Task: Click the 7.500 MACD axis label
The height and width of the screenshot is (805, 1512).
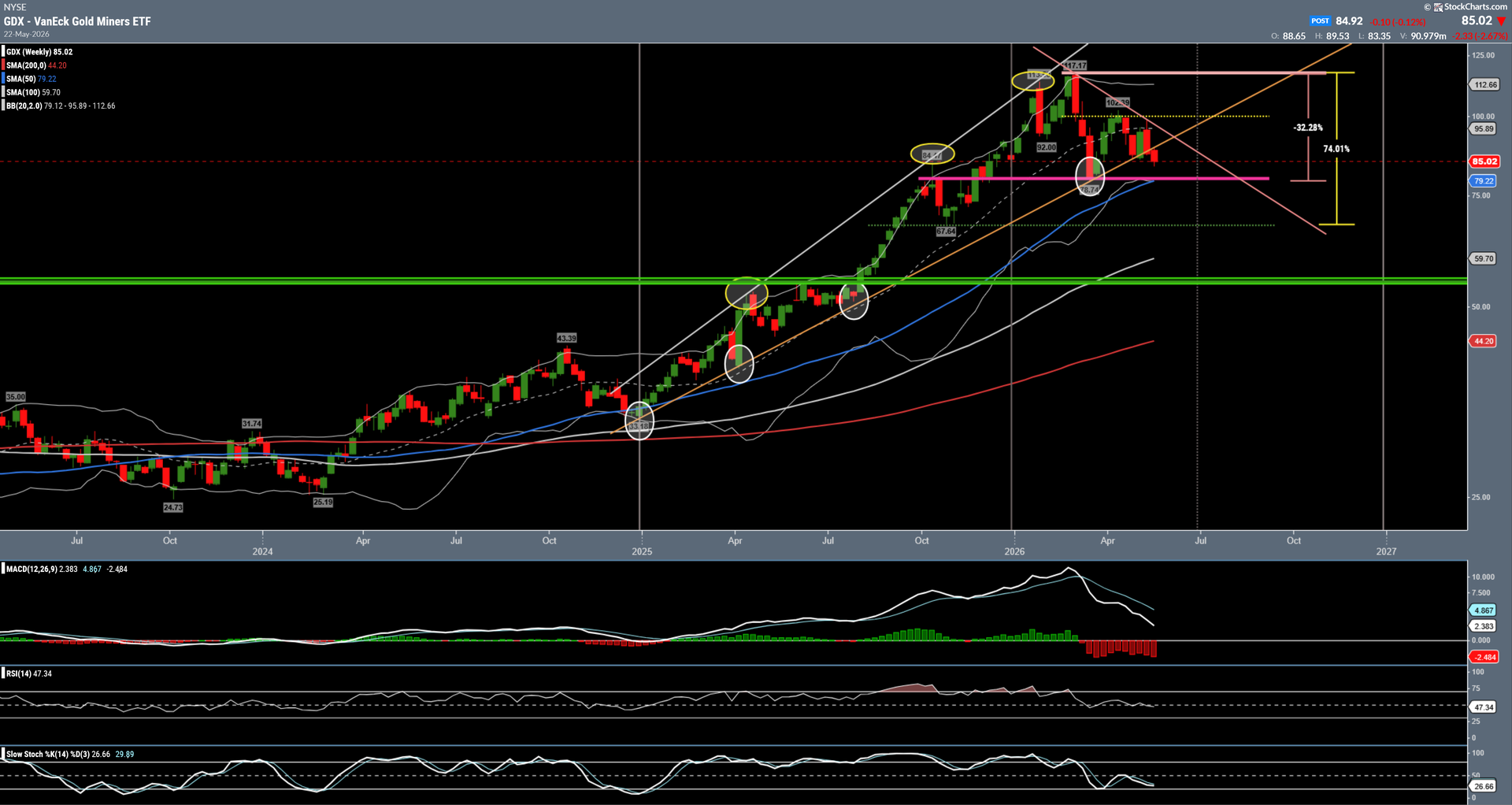Action: [1481, 593]
